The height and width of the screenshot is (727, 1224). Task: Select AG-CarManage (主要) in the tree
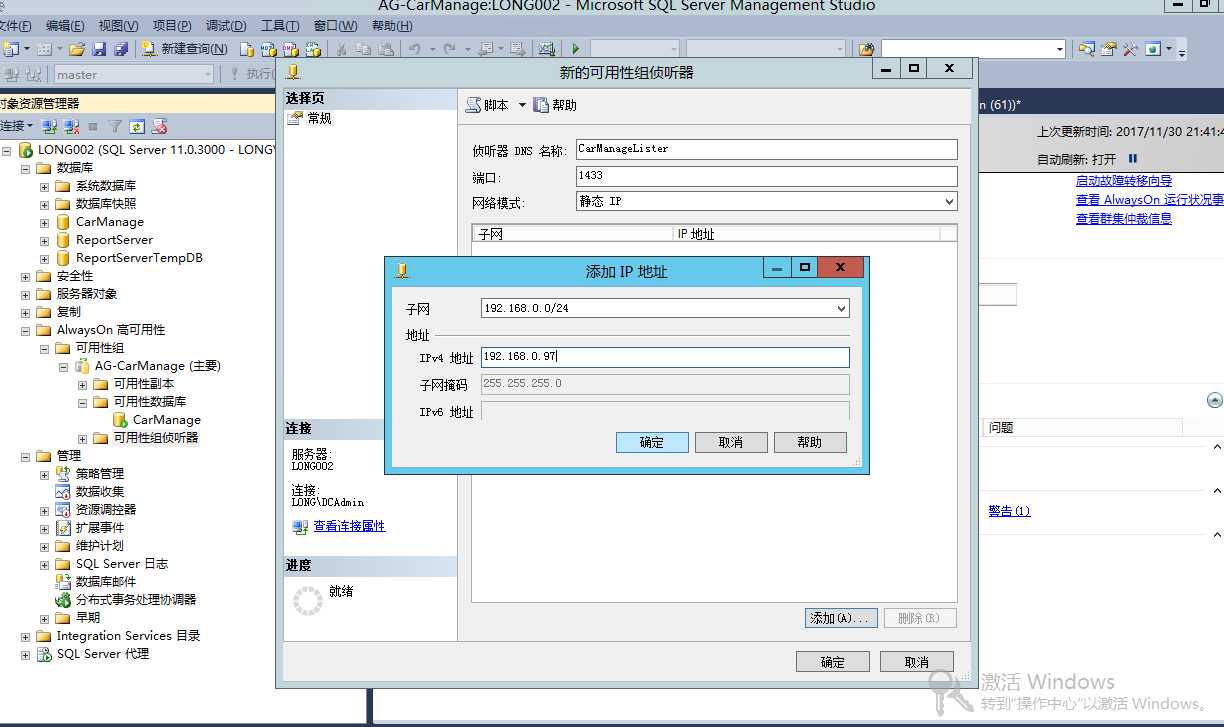pyautogui.click(x=157, y=366)
